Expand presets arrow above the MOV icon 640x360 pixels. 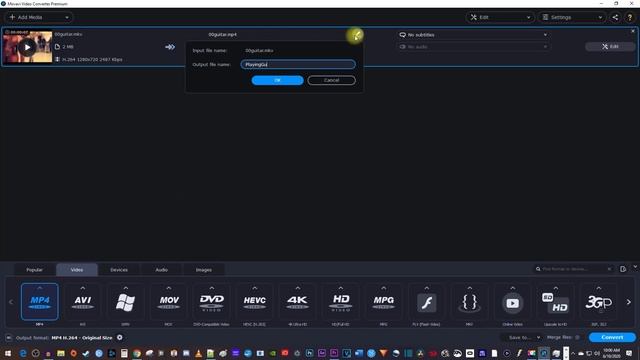(169, 288)
